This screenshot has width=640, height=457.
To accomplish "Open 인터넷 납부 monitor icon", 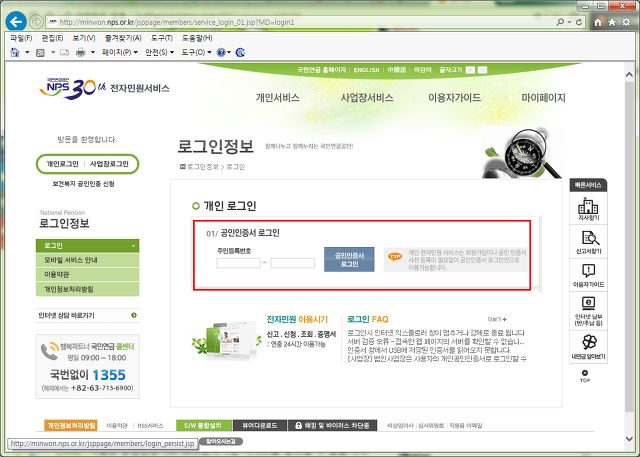I will click(x=588, y=311).
